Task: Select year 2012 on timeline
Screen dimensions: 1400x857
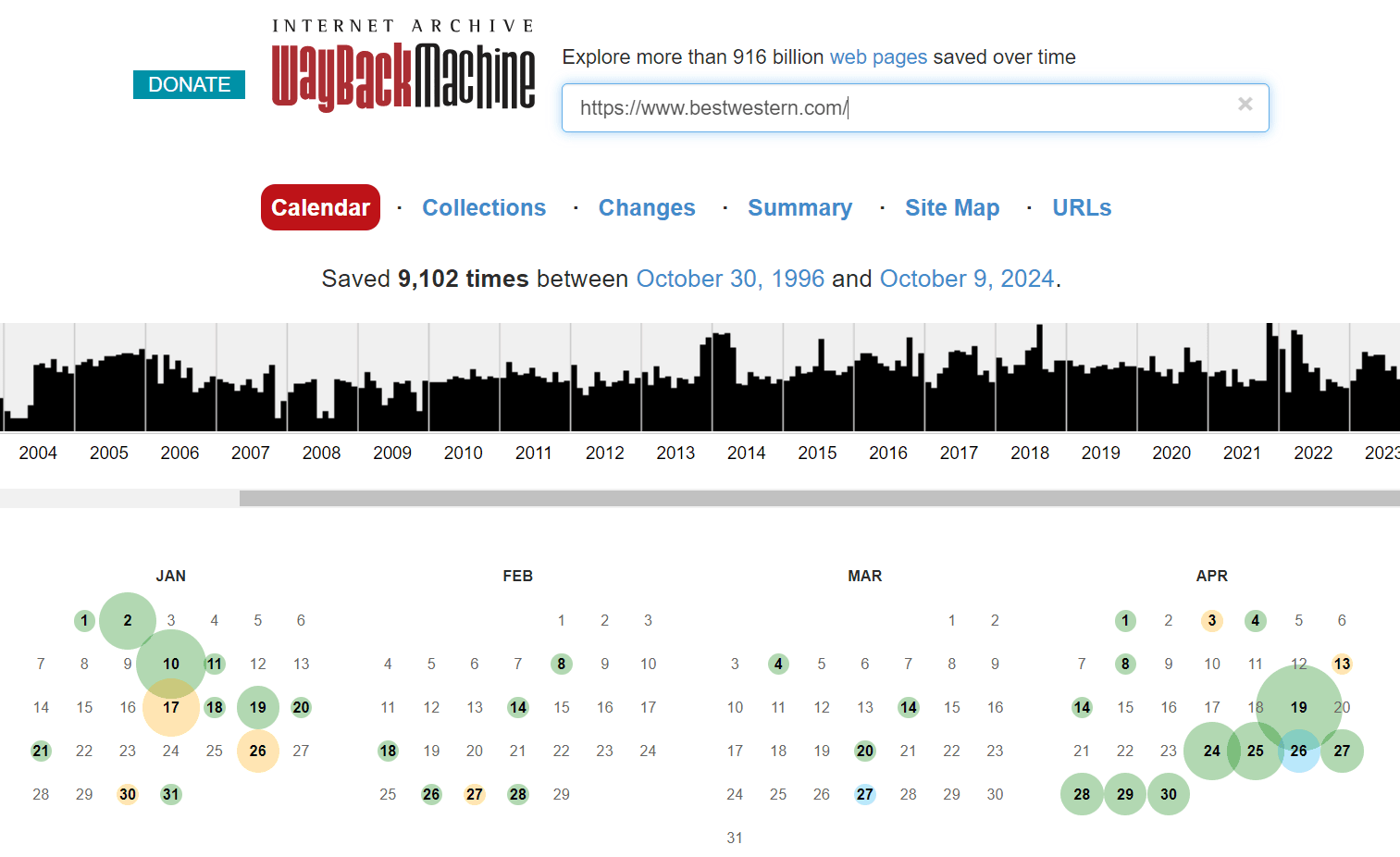Action: [x=605, y=453]
